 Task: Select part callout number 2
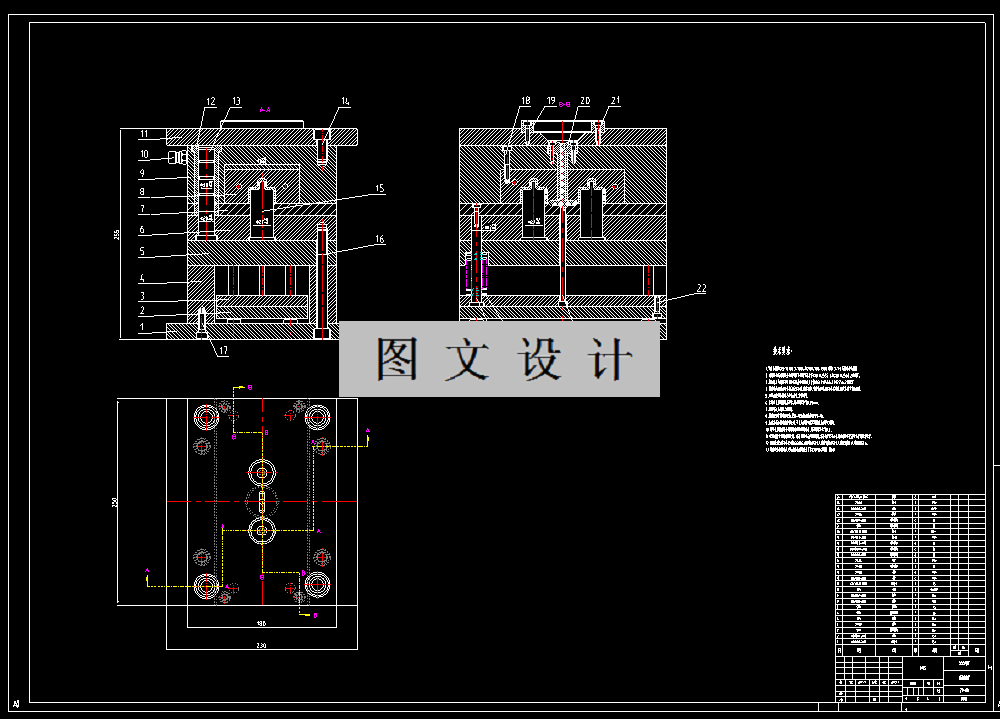pyautogui.click(x=142, y=311)
